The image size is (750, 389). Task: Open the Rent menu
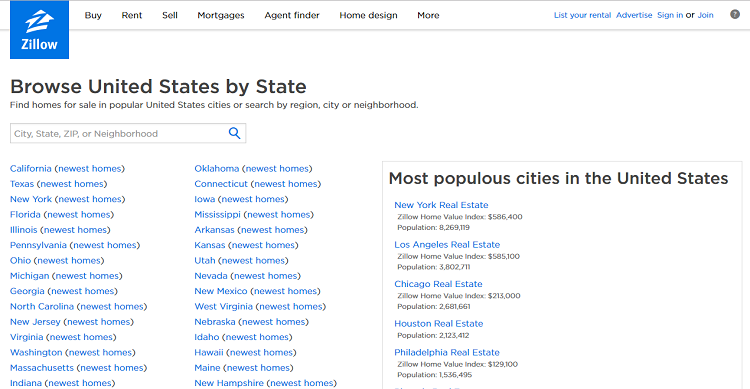pos(132,15)
